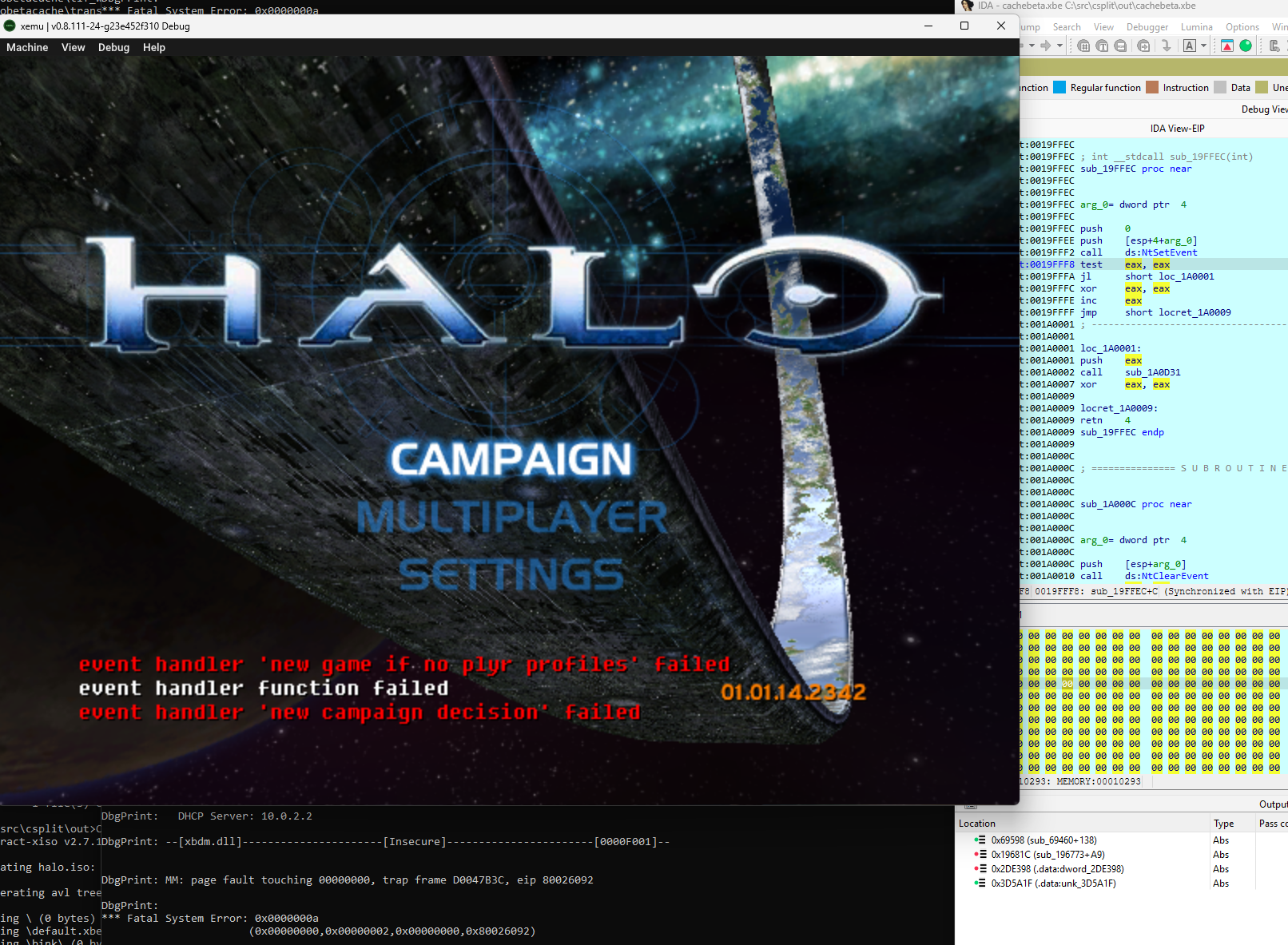Expand the dropdown beside the 'A' icon
The image size is (1288, 945).
(1203, 46)
